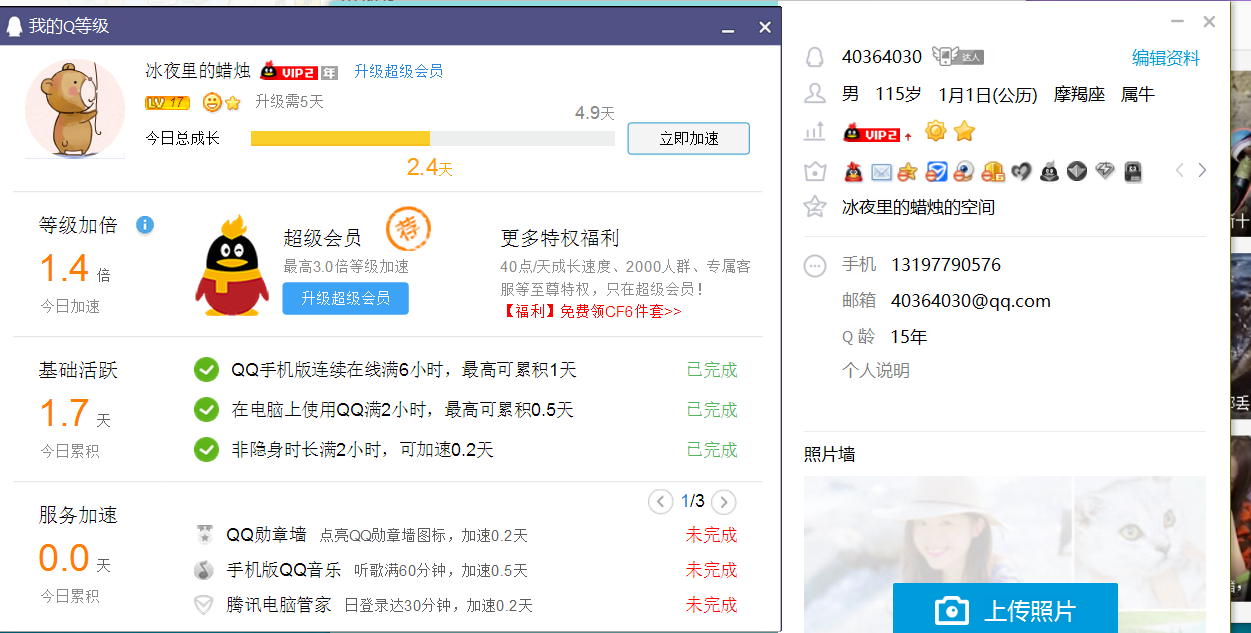Click the envelope mail icon in profile
Viewport: 1251px width, 633px height.
click(881, 171)
